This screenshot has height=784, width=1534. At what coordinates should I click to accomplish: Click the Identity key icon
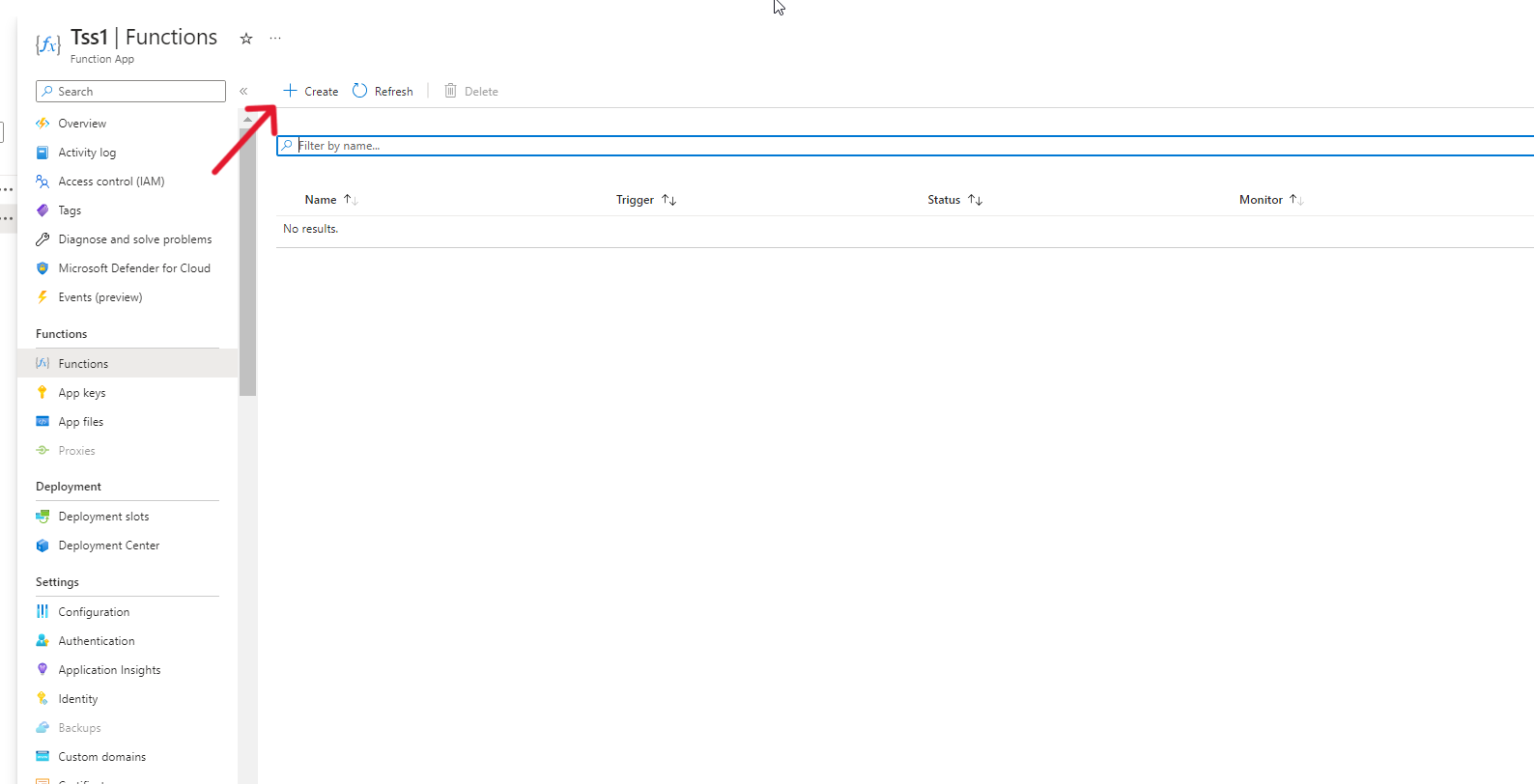[43, 699]
